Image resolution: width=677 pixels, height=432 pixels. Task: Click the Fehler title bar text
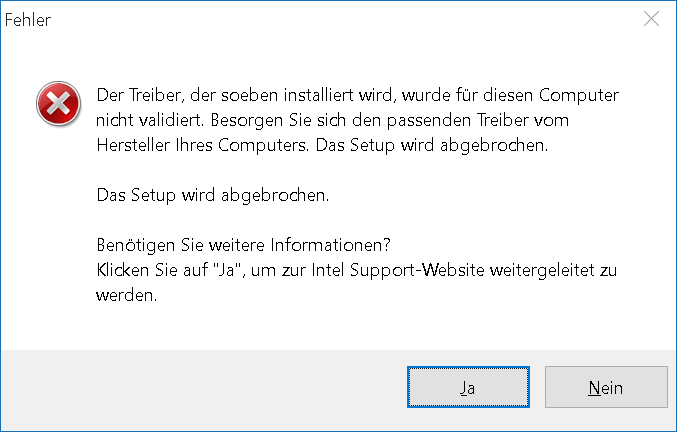click(x=29, y=20)
